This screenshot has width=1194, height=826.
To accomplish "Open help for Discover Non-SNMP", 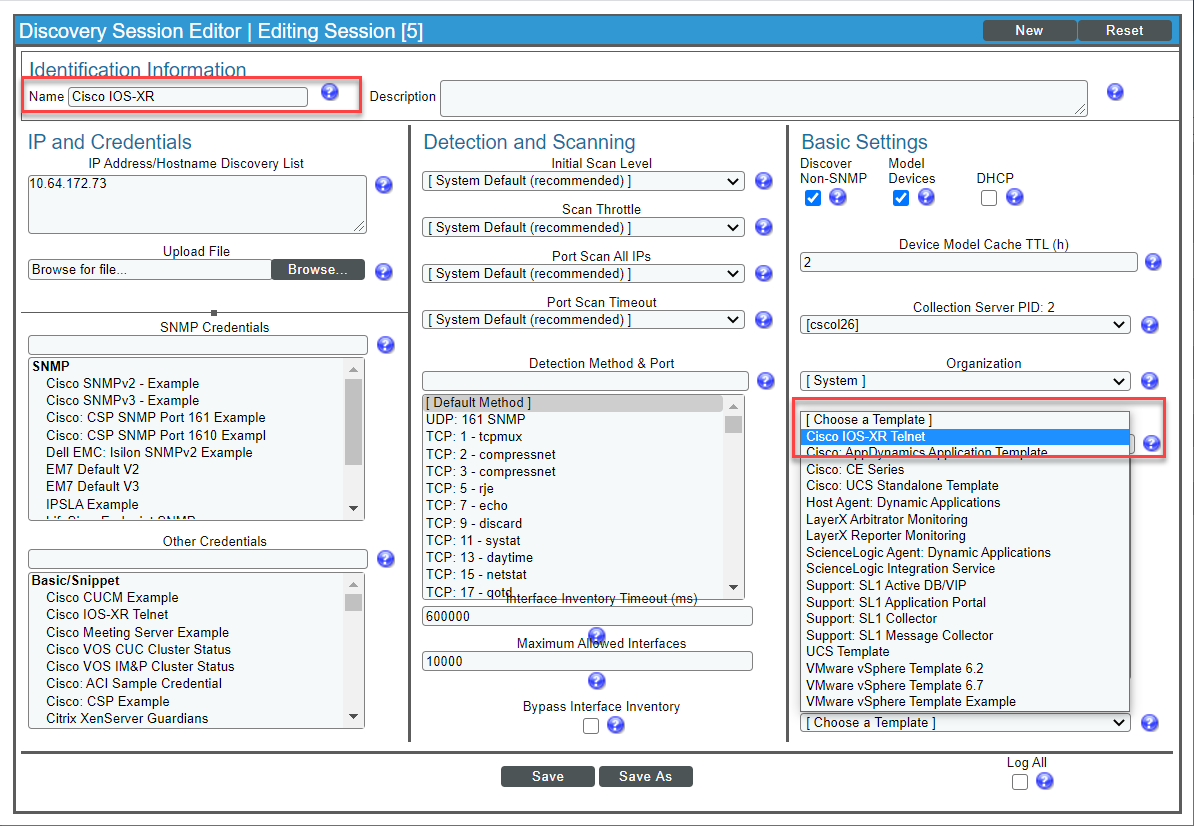I will pos(838,197).
